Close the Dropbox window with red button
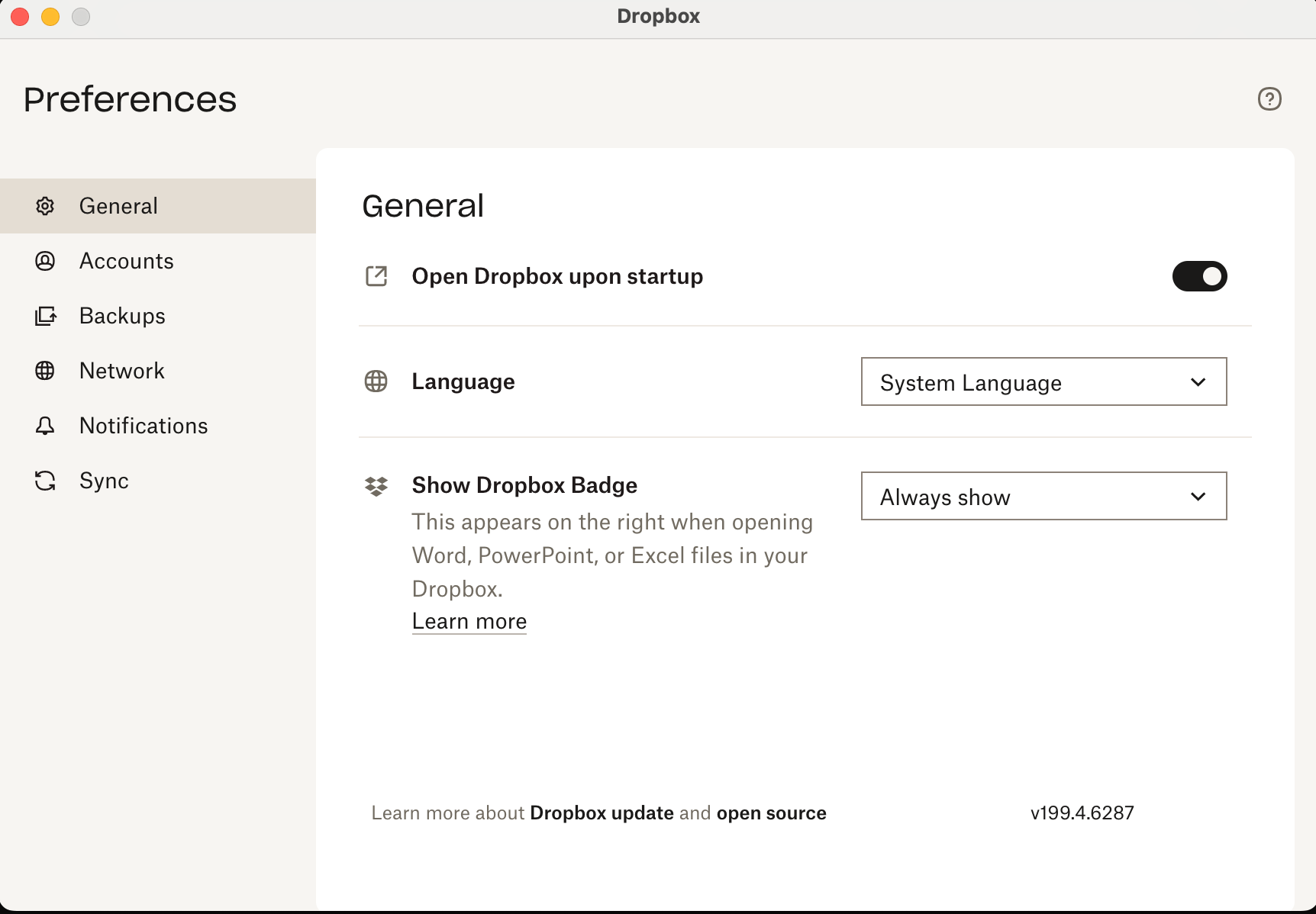The image size is (1316, 914). coord(20,16)
